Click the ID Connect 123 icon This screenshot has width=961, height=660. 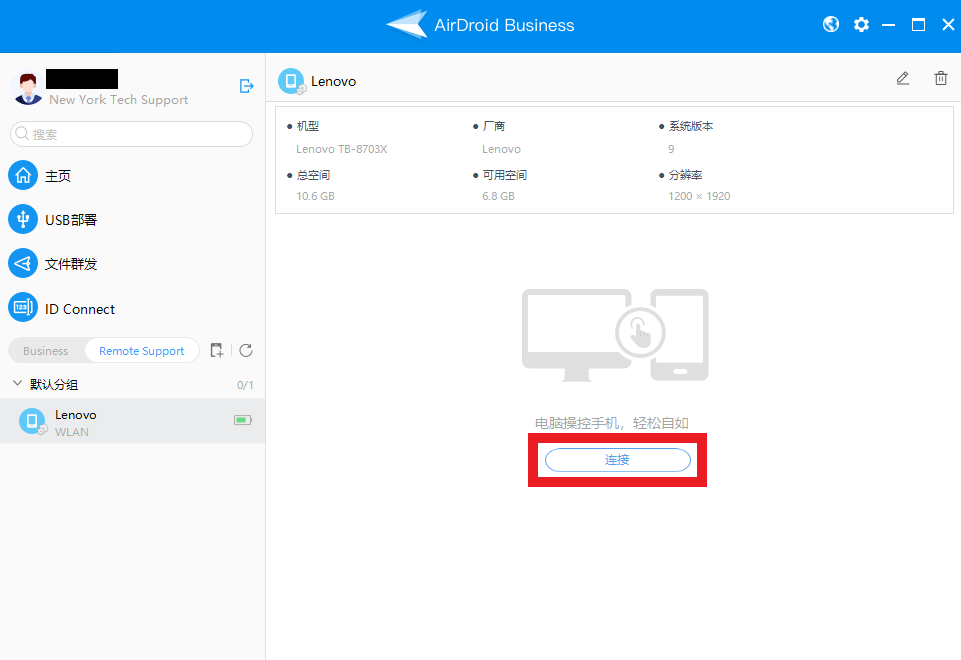23,308
